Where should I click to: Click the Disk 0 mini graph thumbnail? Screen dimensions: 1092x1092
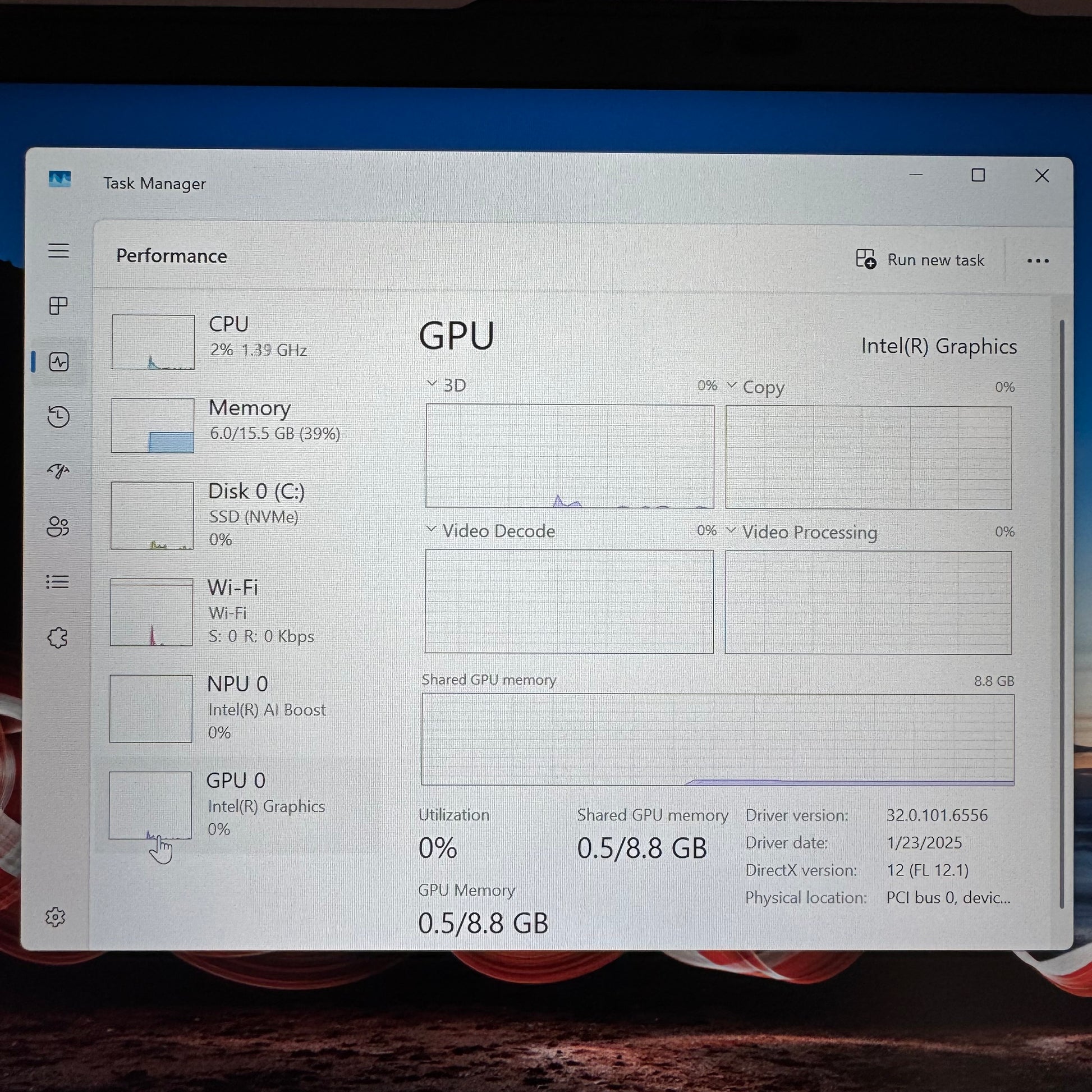tap(152, 516)
